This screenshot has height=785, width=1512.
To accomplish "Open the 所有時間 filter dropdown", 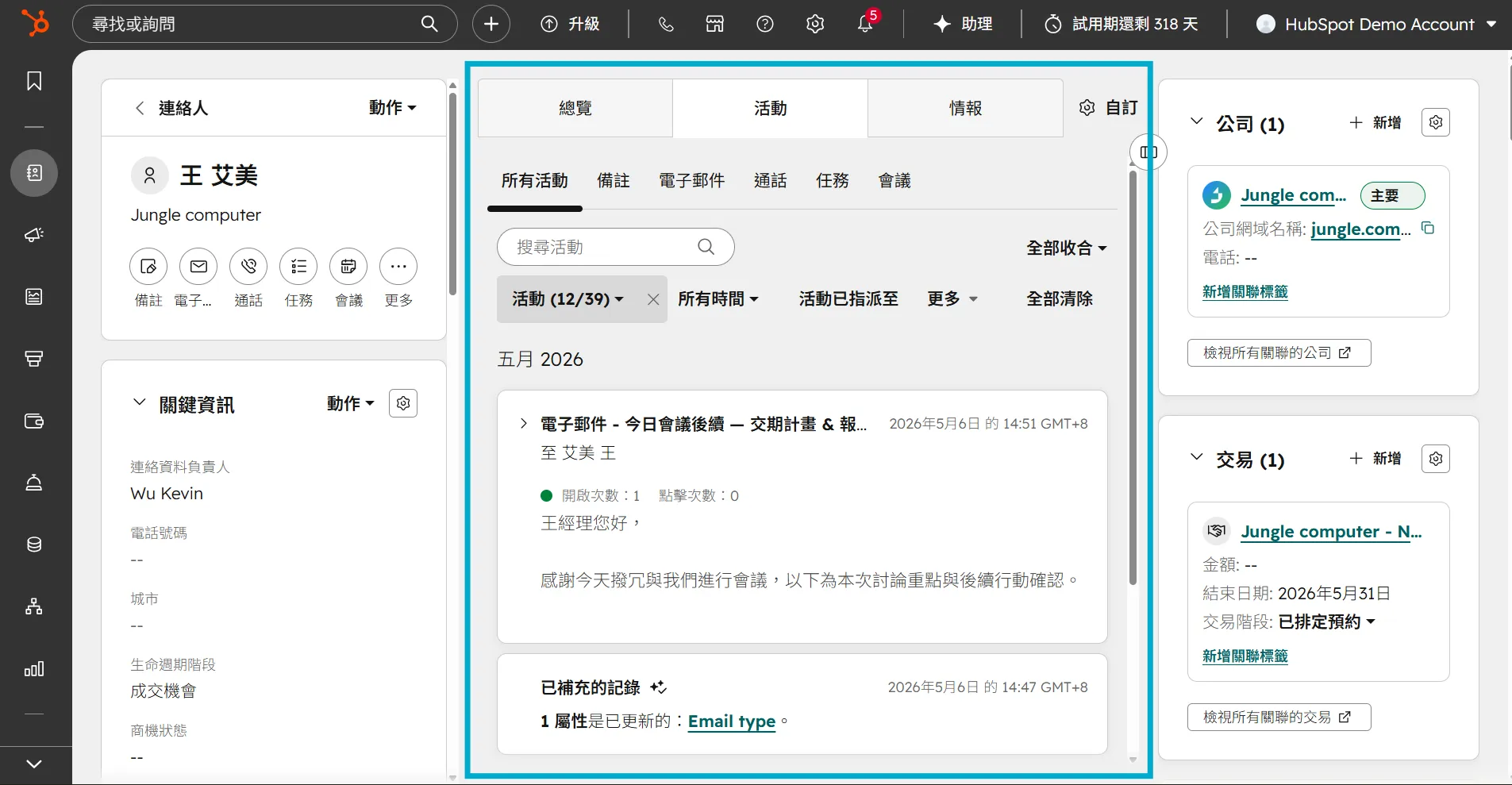I will pos(718,298).
